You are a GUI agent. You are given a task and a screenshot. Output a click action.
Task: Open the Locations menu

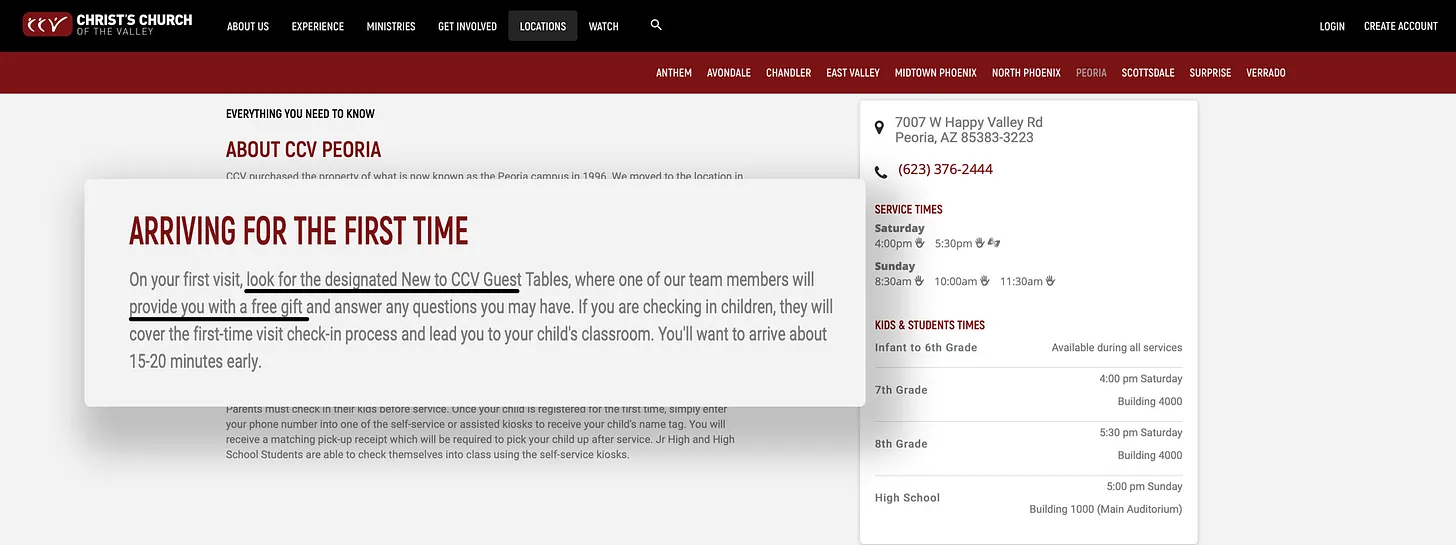click(x=543, y=26)
